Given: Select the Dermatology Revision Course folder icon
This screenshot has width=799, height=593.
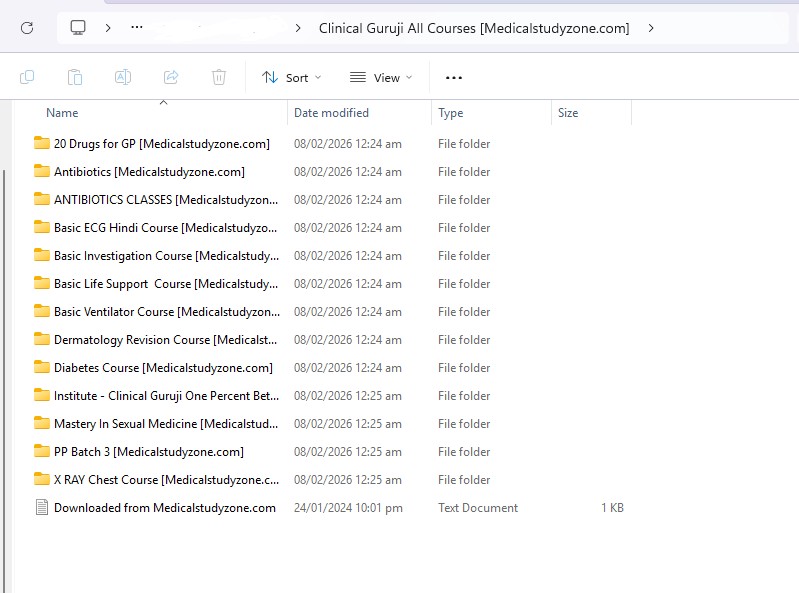Looking at the screenshot, I should pos(42,339).
